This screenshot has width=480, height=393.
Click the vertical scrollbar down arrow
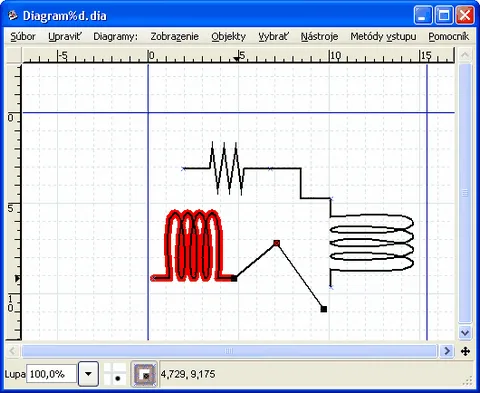[465, 332]
